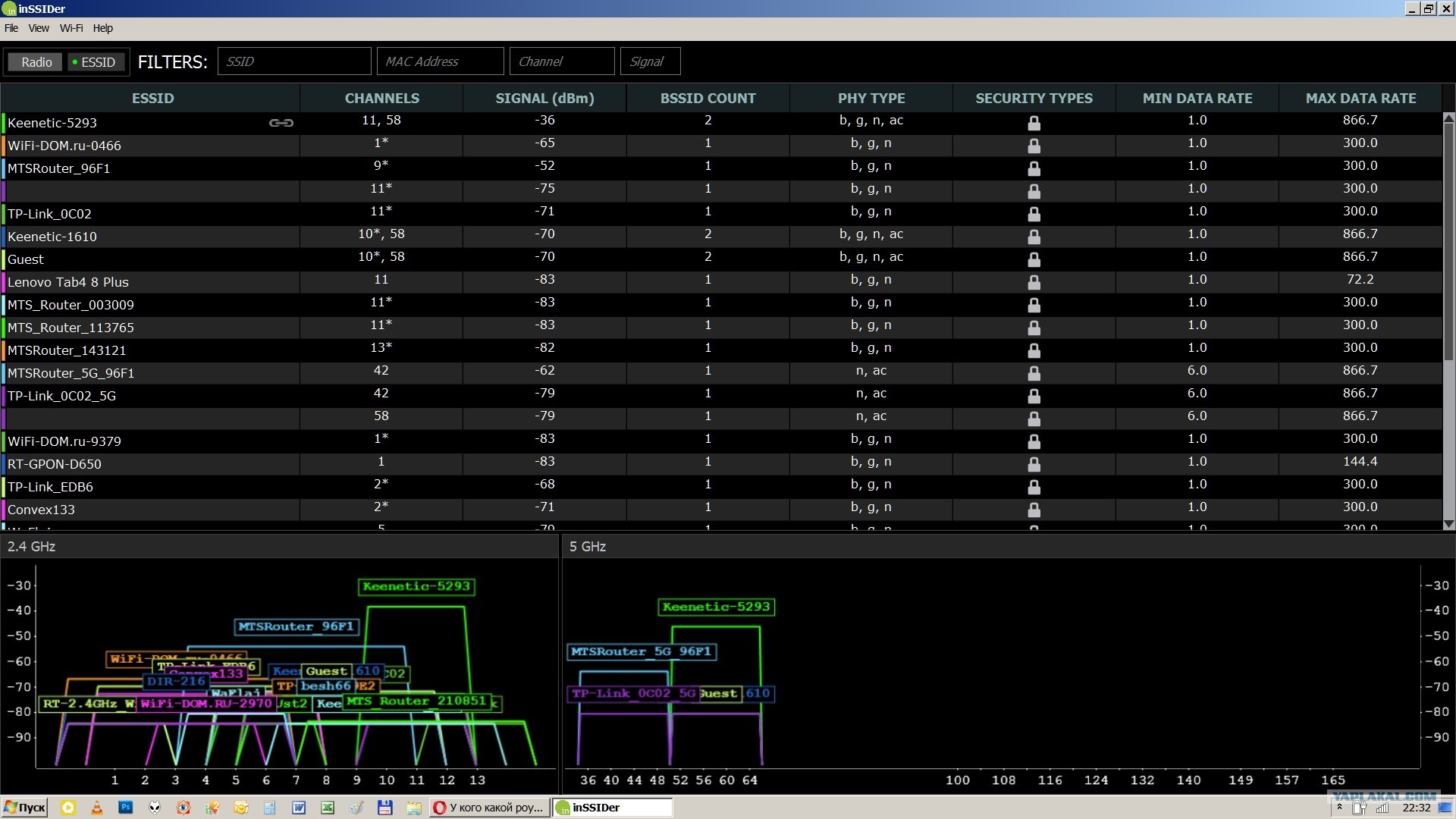This screenshot has height=819, width=1456.
Task: Select the Lenovo Tab4 8 Plus network row
Action: (x=721, y=282)
